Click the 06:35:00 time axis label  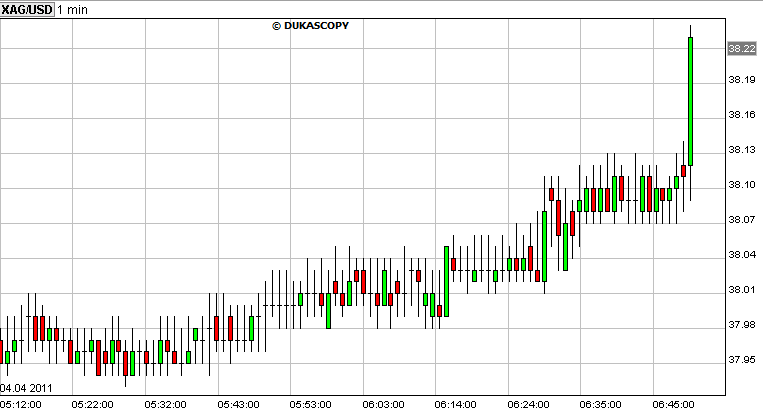tap(600, 404)
